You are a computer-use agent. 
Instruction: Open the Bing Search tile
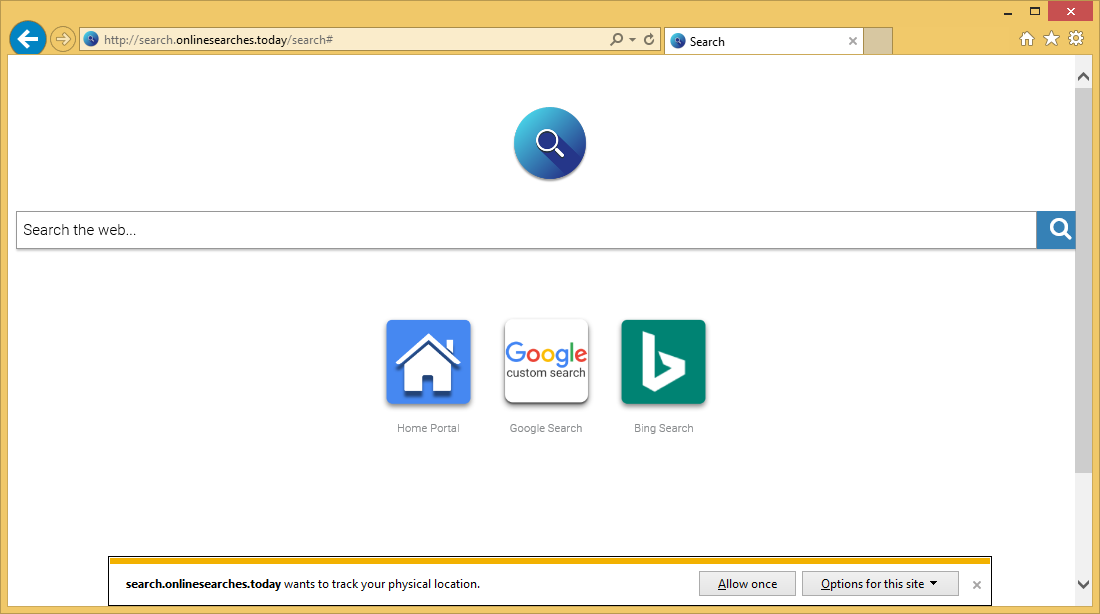(x=663, y=362)
